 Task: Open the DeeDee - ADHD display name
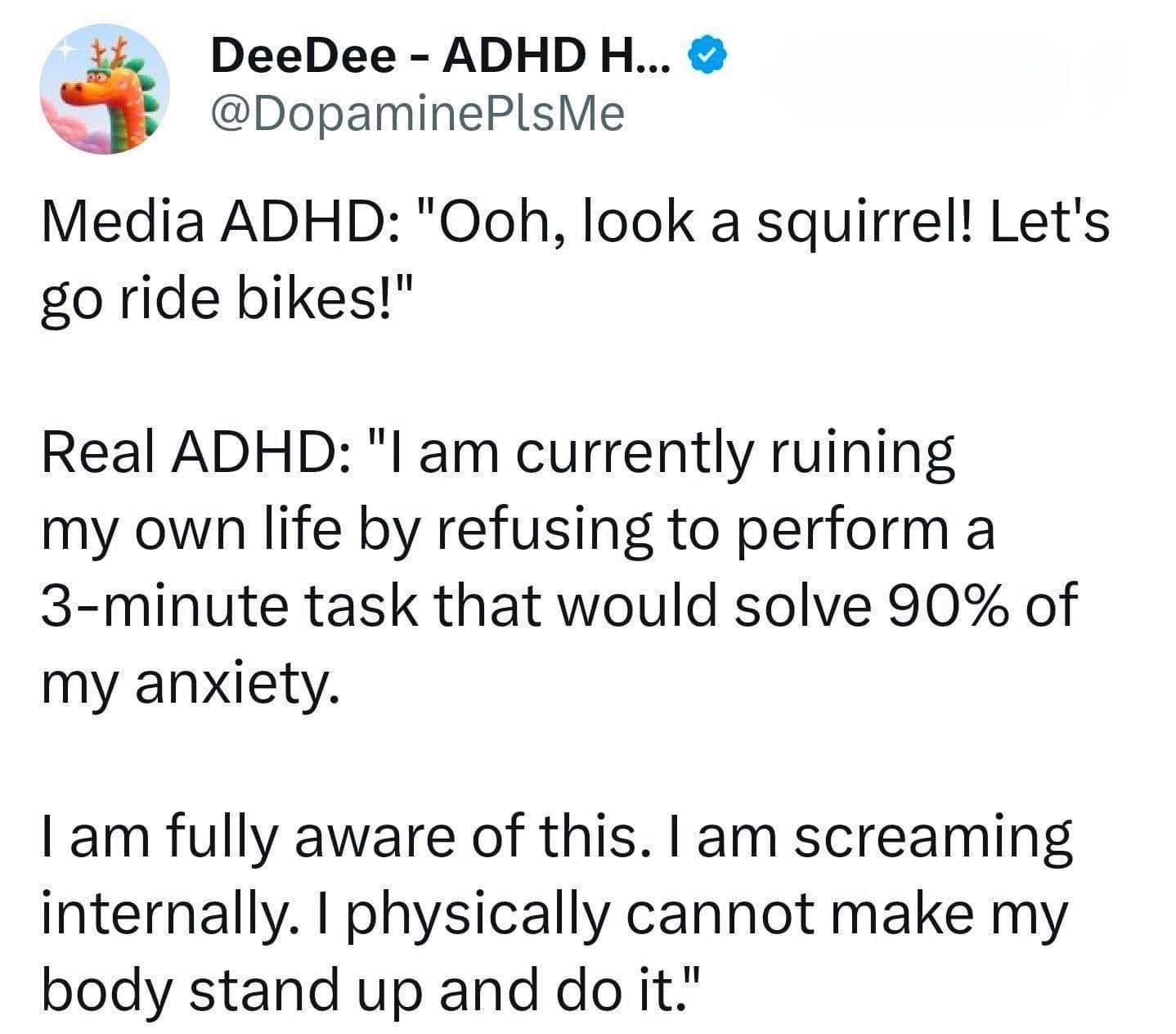click(442, 57)
